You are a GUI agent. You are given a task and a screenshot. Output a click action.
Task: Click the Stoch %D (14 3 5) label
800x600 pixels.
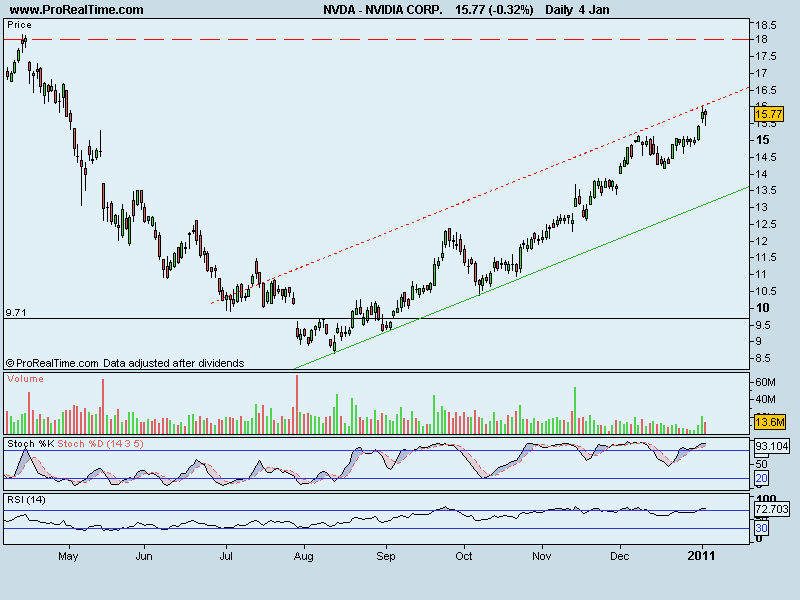[x=101, y=444]
